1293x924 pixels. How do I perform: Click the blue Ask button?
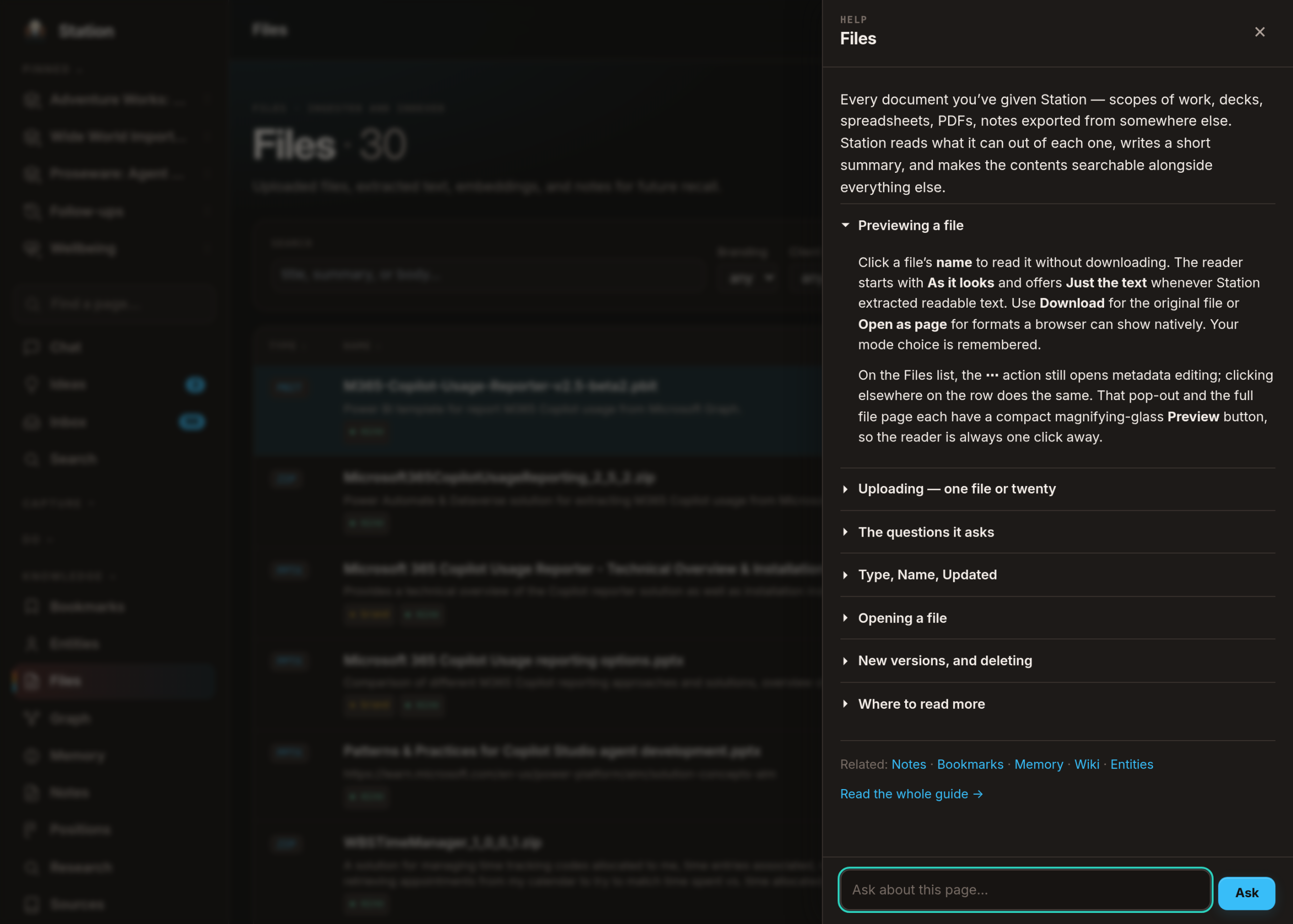coord(1247,893)
